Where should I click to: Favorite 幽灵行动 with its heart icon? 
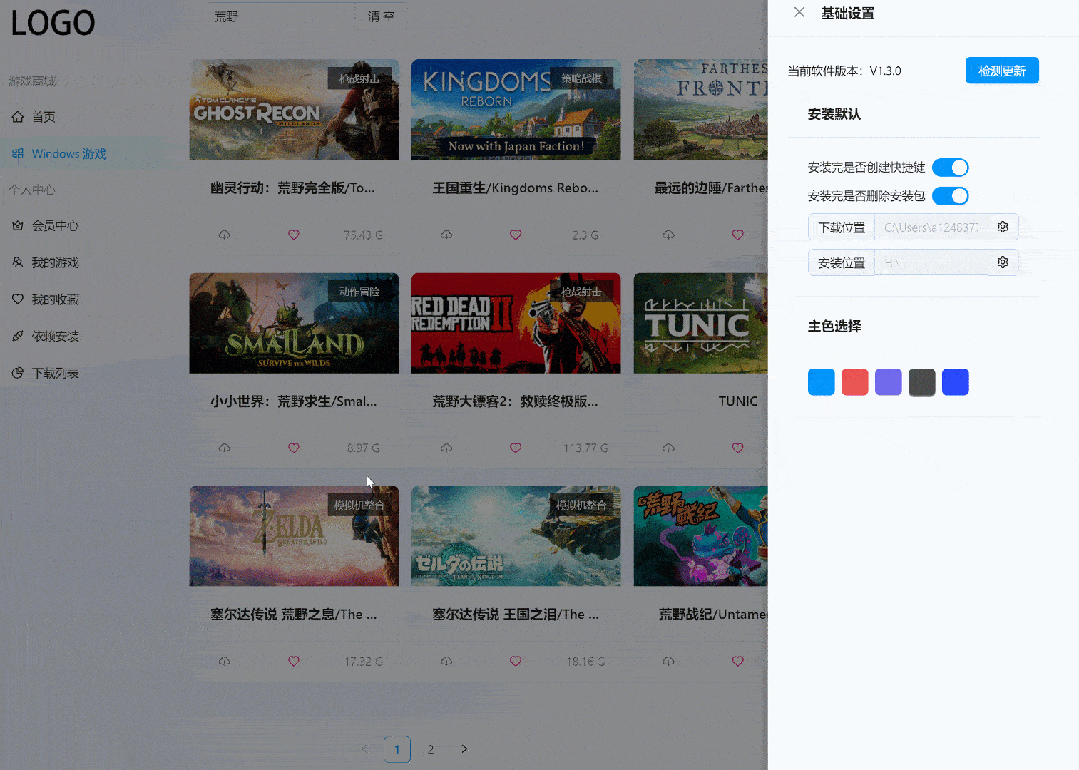[x=294, y=235]
